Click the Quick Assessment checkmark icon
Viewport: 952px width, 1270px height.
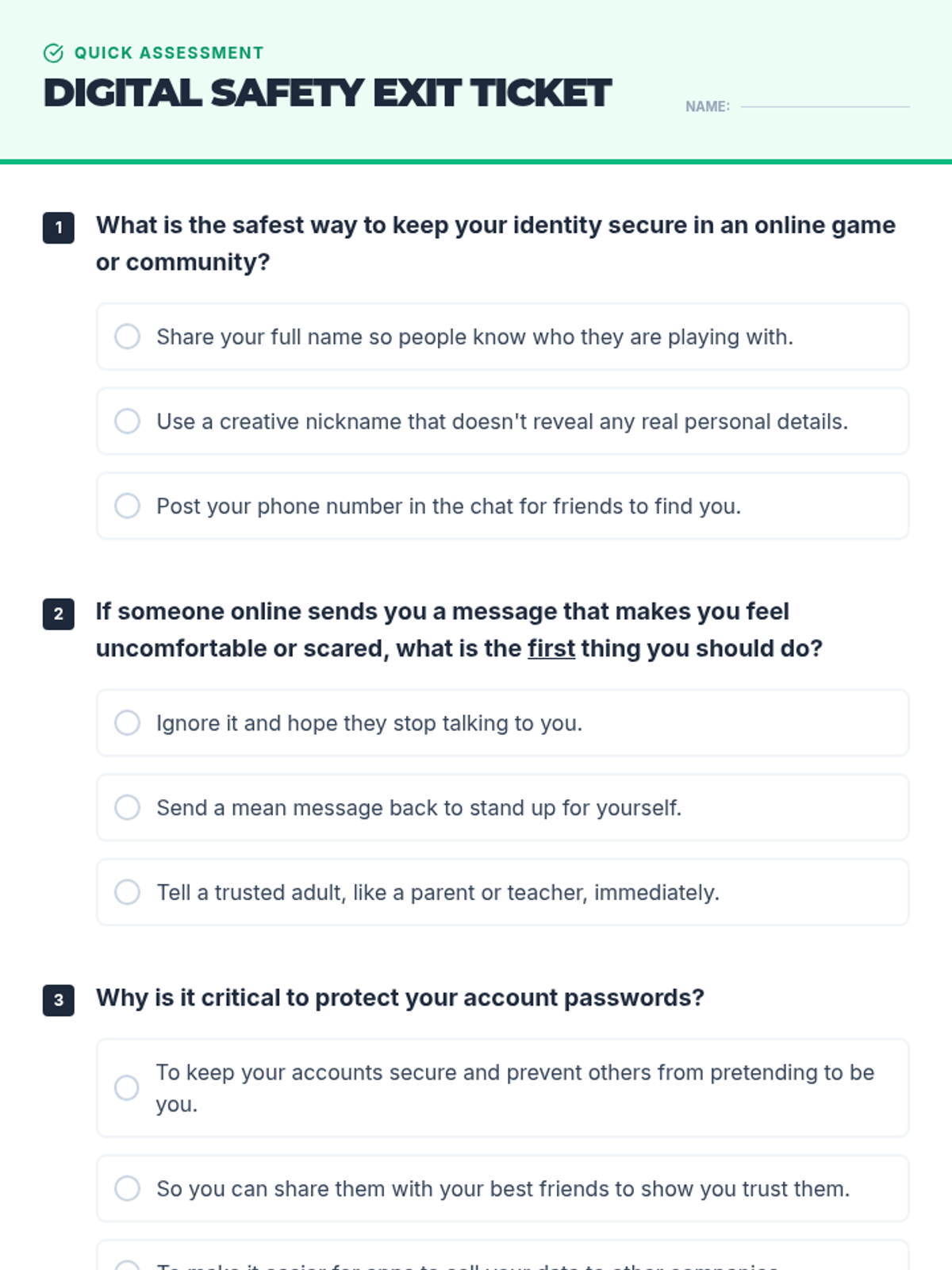point(53,53)
